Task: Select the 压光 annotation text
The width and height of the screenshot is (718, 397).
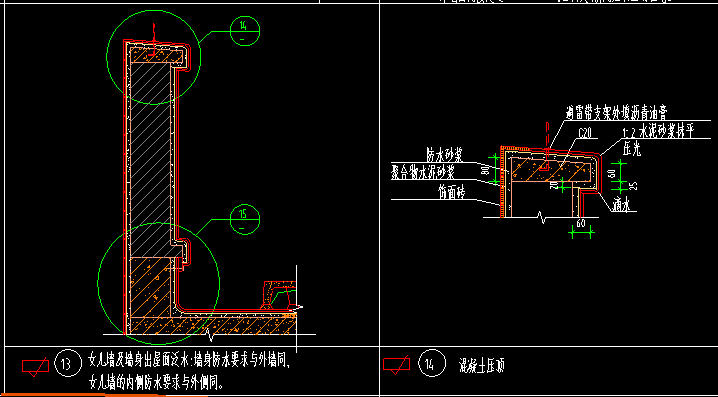Action: pyautogui.click(x=632, y=149)
